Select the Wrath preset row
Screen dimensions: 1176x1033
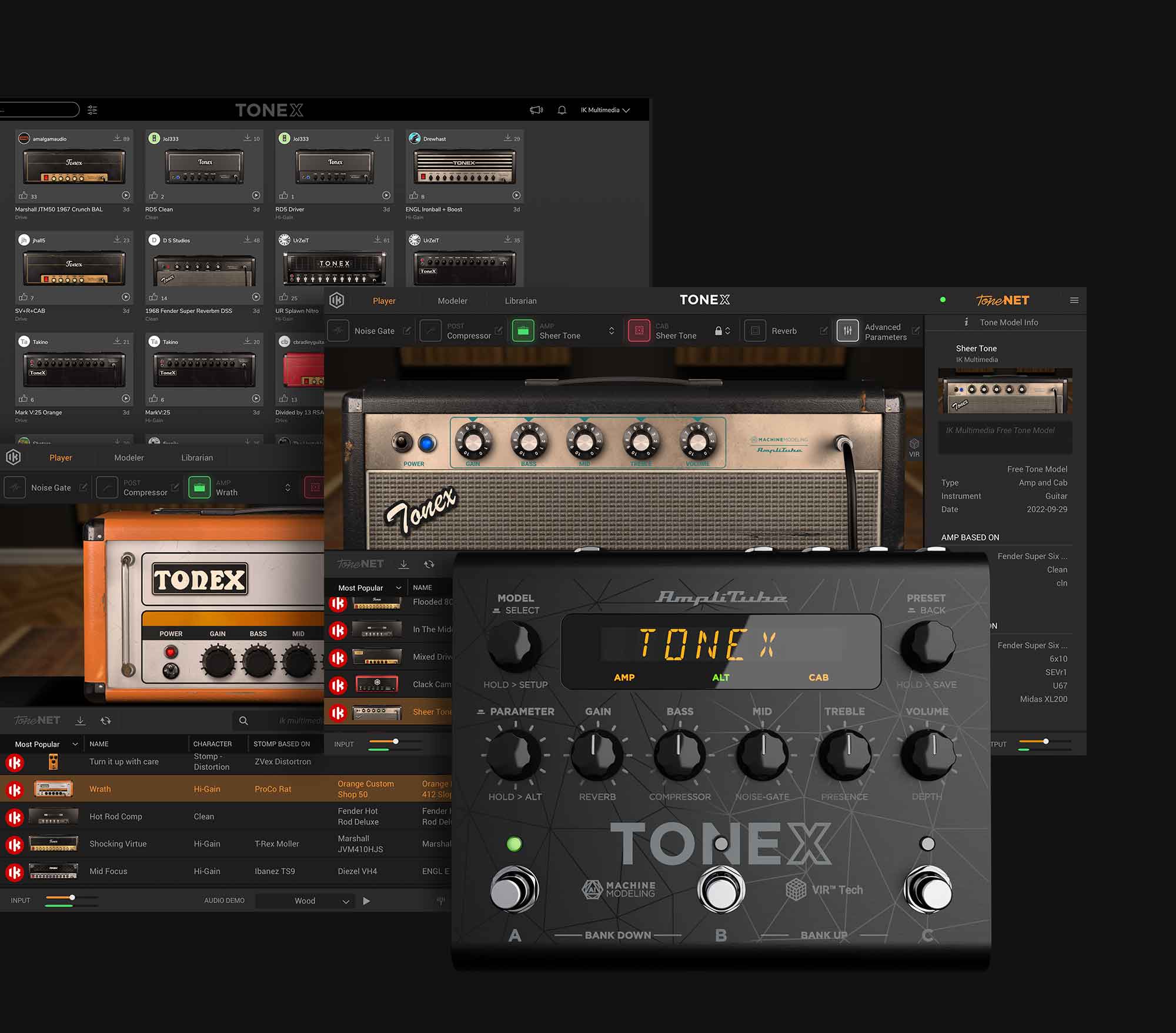(226, 789)
